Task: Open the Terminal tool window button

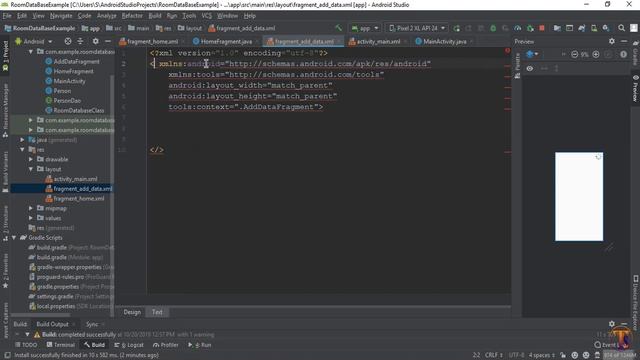Action: (x=61, y=345)
